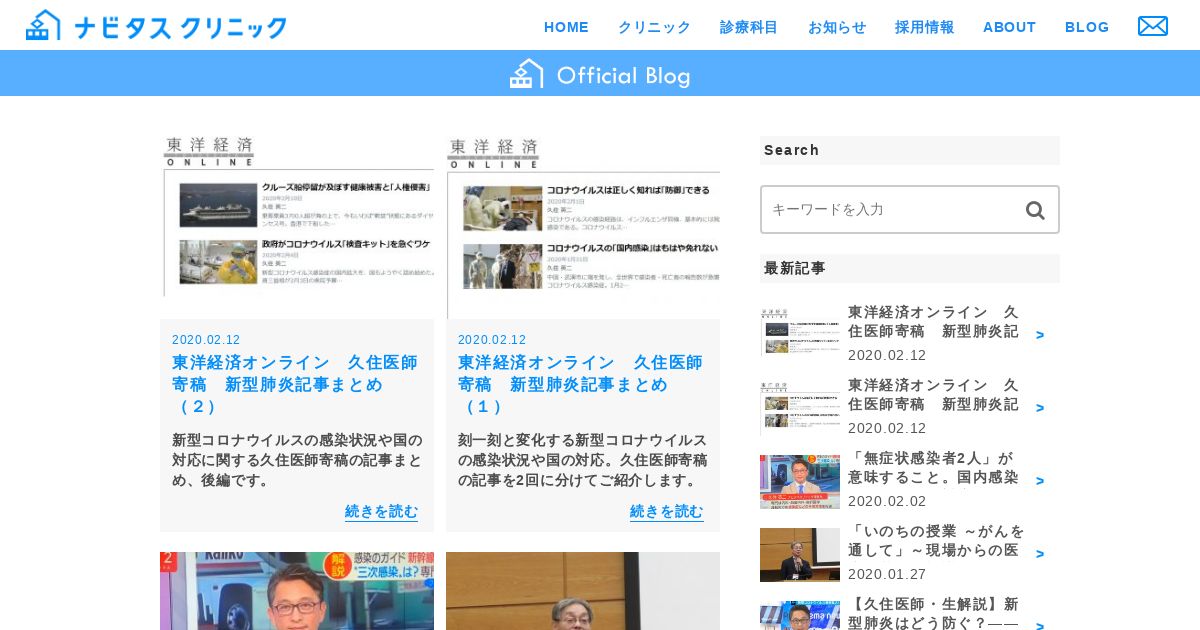The width and height of the screenshot is (1200, 630).
Task: Open the Toyo Keizai thumbnail for article （１）
Action: (x=583, y=227)
